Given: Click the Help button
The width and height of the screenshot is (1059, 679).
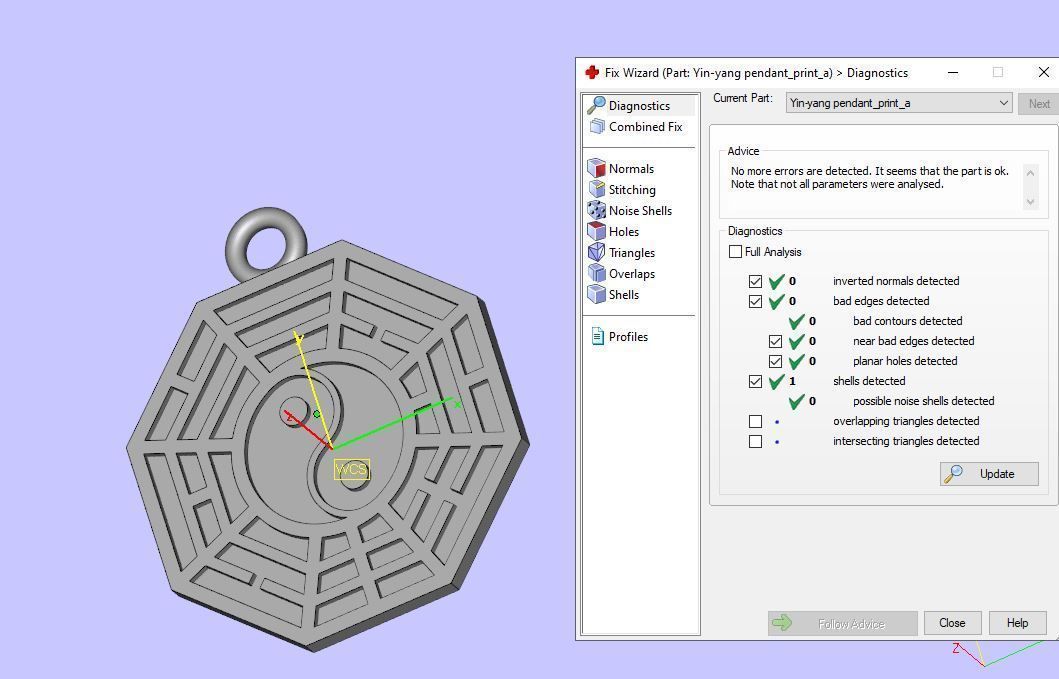Looking at the screenshot, I should click(1017, 623).
